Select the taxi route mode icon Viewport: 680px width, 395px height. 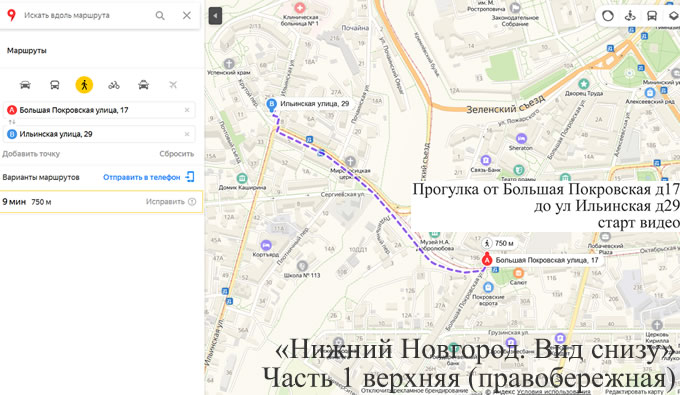click(144, 85)
